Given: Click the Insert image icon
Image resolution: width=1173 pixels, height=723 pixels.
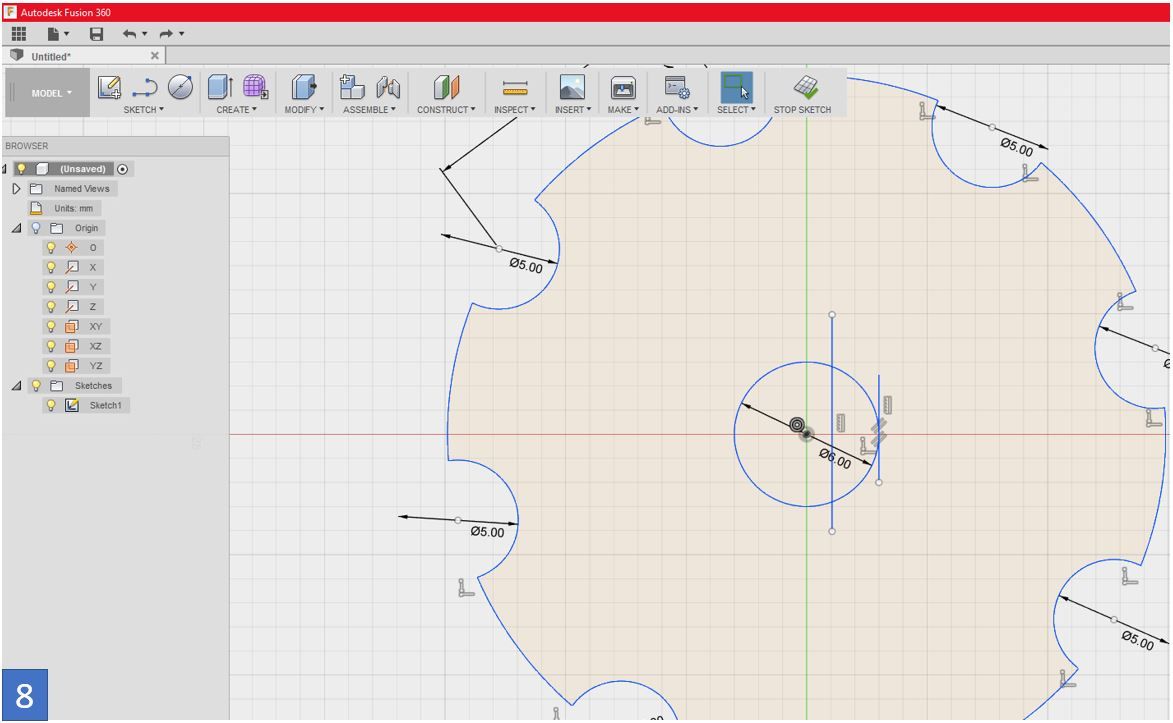Looking at the screenshot, I should (x=572, y=88).
